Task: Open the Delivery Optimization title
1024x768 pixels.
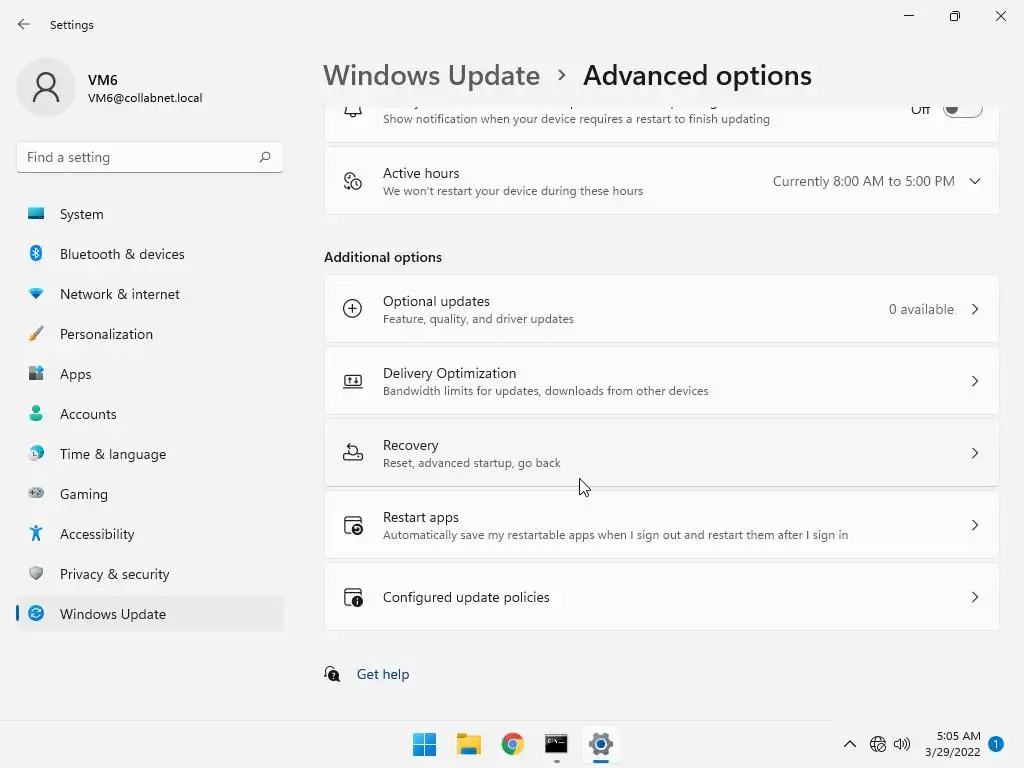Action: pyautogui.click(x=449, y=373)
